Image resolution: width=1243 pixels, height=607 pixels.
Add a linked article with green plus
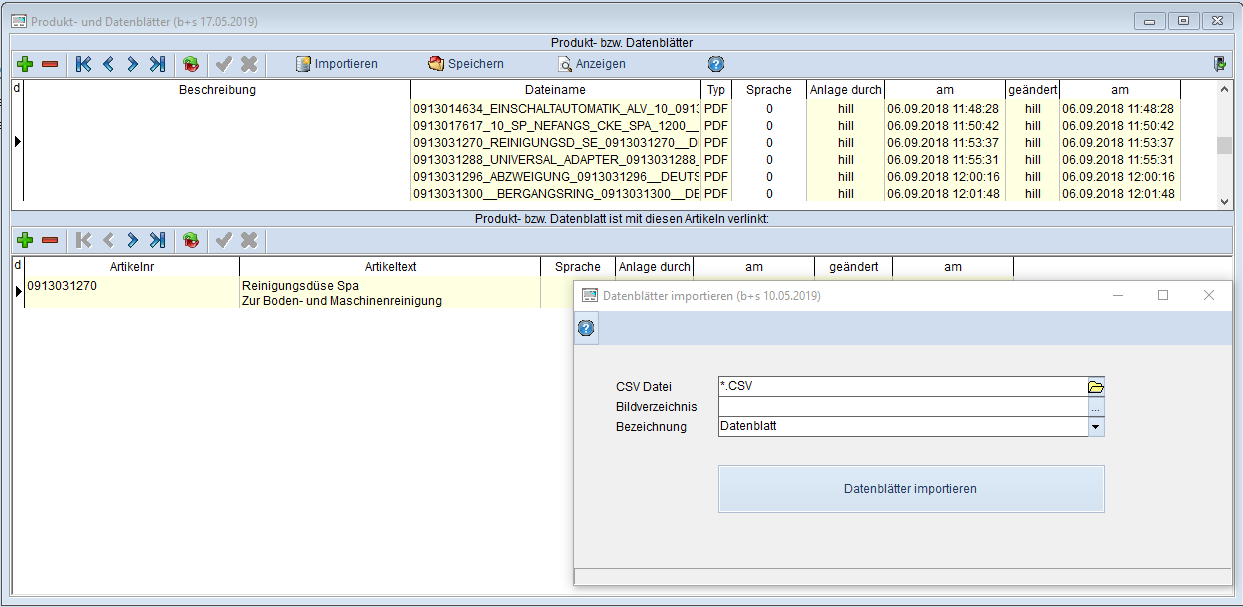point(26,240)
